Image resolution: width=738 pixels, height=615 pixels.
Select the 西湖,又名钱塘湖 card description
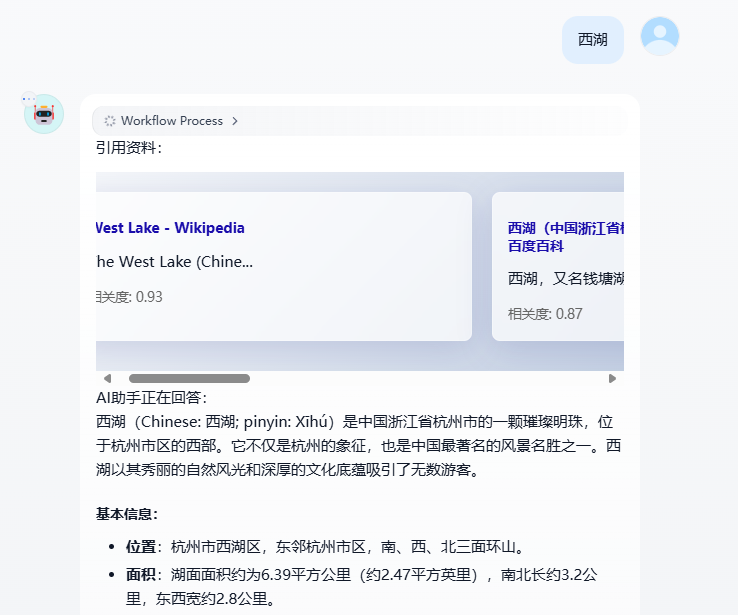[565, 278]
